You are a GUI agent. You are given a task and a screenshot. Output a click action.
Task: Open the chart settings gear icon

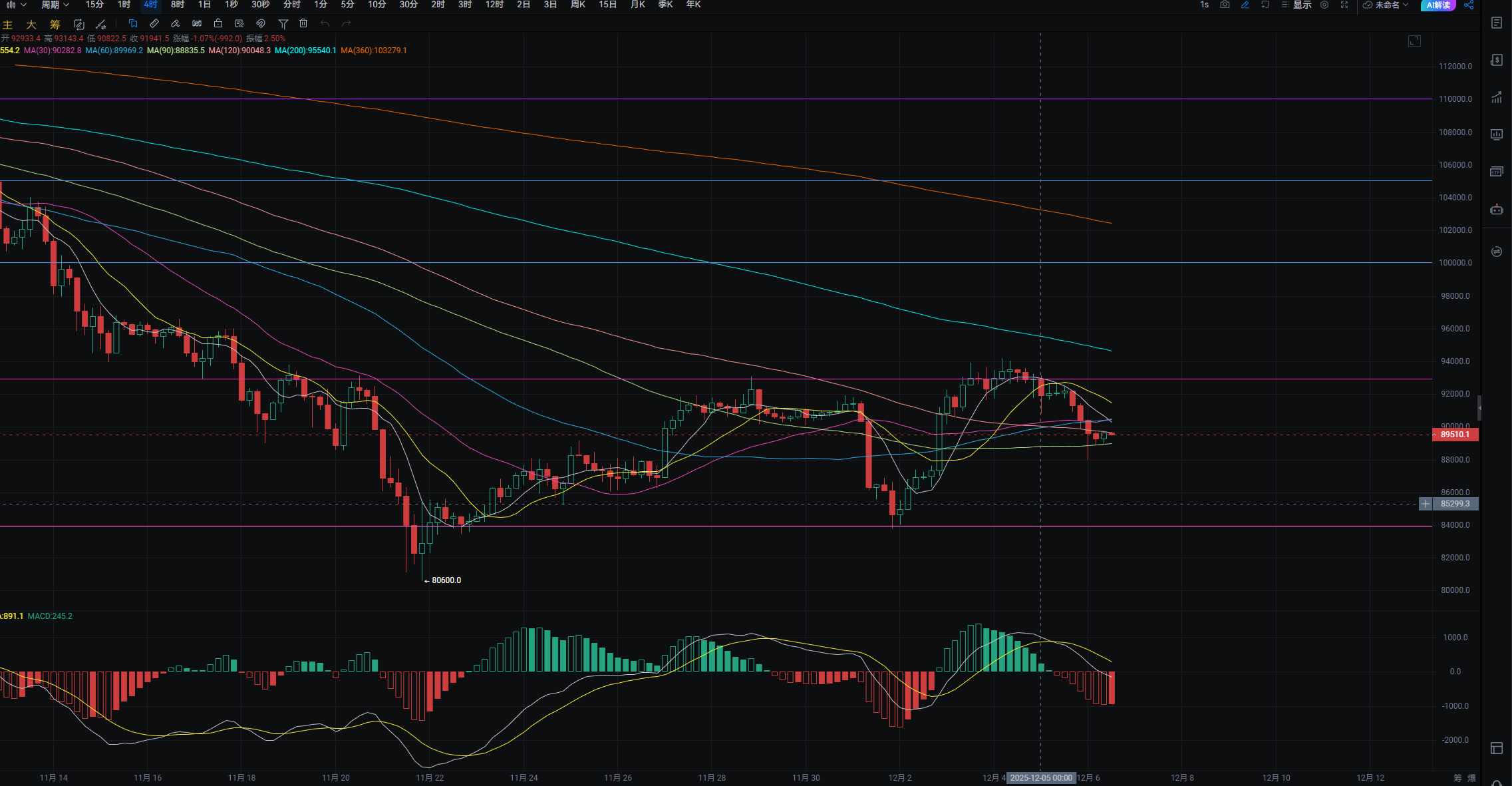1324,5
